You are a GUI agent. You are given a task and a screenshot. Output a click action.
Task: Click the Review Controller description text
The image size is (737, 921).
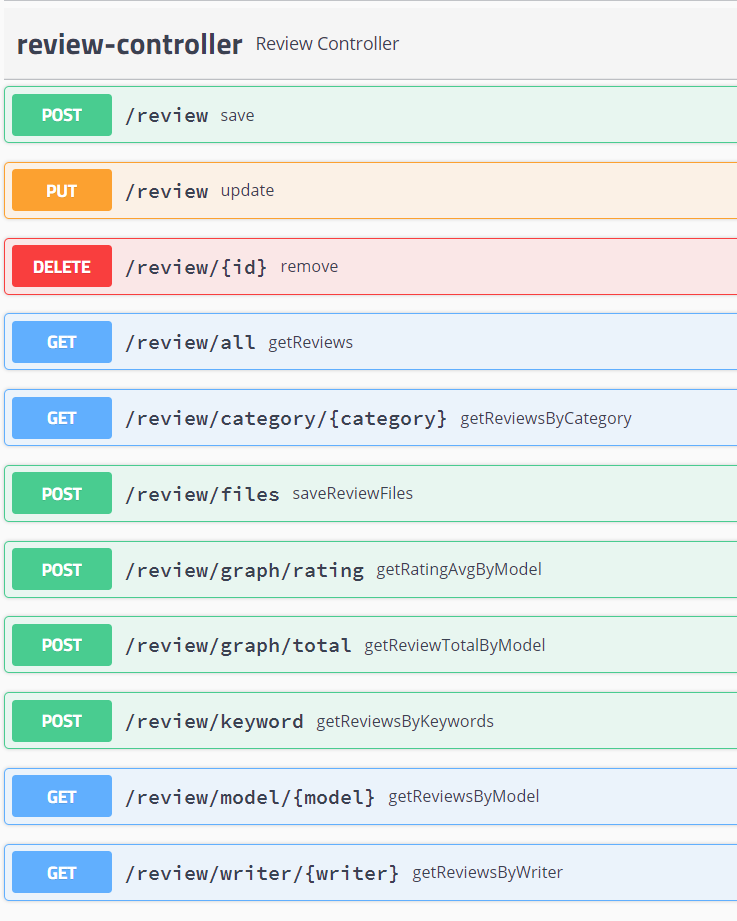point(327,44)
